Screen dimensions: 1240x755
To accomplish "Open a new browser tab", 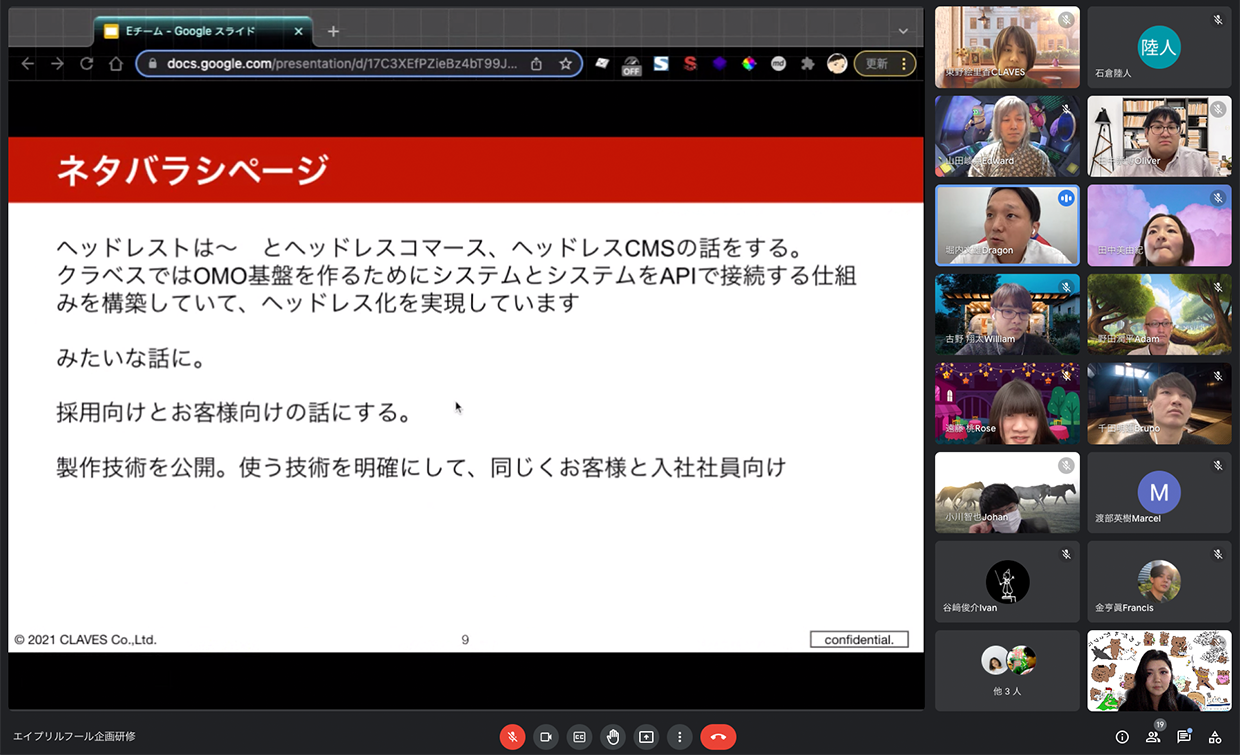I will 334,31.
